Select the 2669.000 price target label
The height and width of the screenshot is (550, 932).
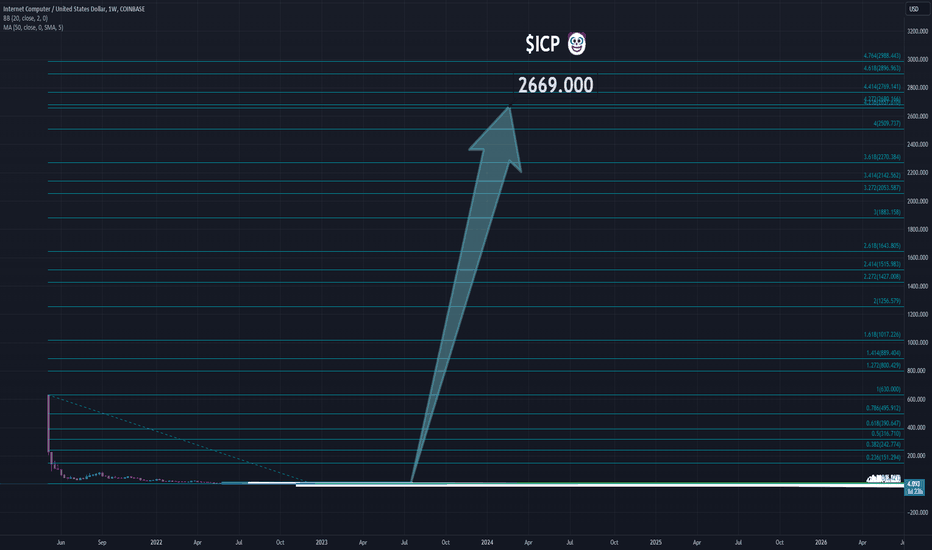coord(556,85)
